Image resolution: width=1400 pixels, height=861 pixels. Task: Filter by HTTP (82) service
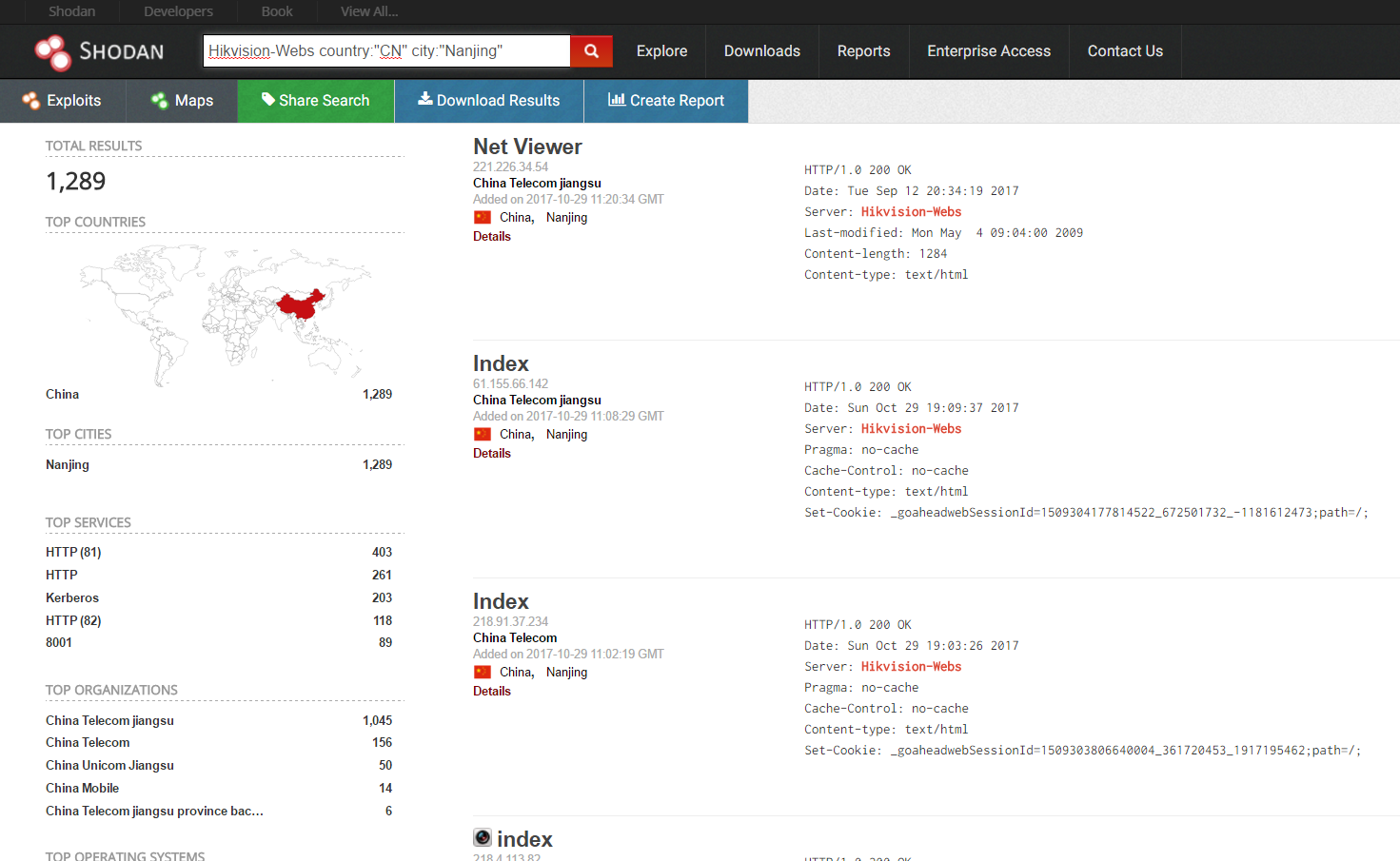coord(73,620)
